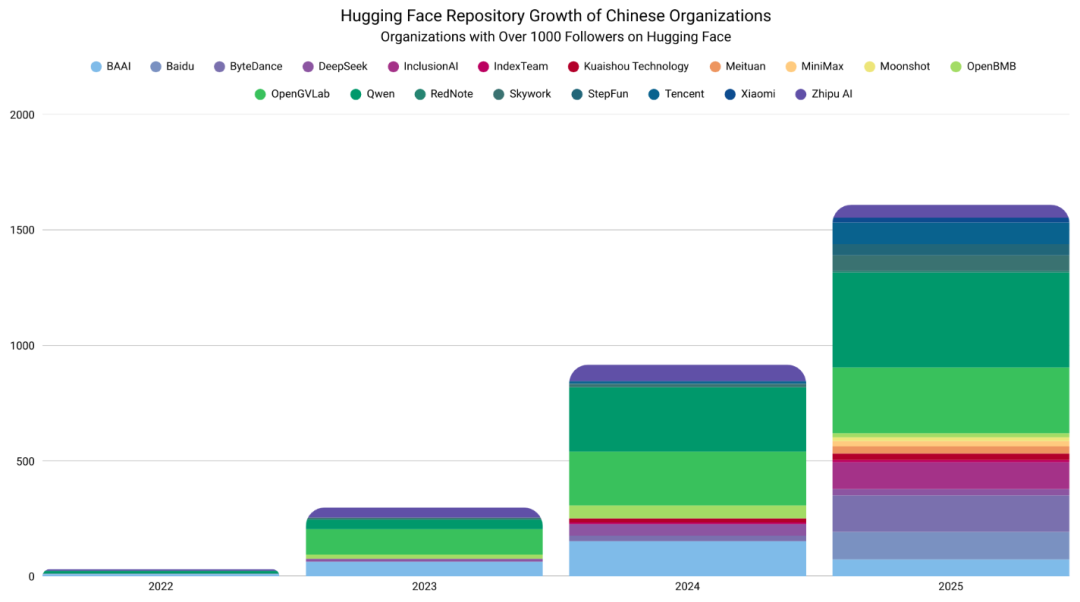
Task: Click the Qwen segment of 2025 bar
Action: coord(951,320)
